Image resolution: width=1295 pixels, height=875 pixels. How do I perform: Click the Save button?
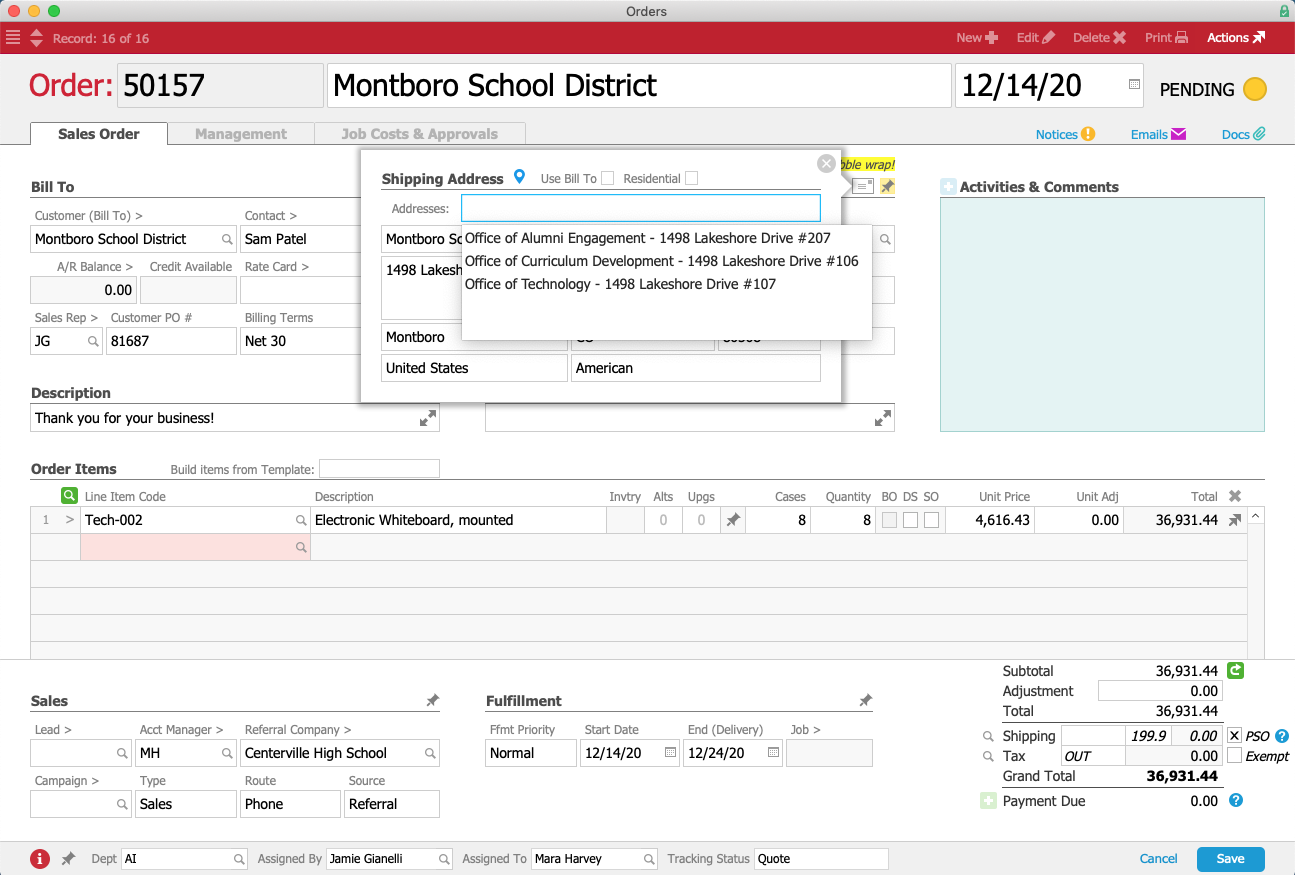(x=1231, y=858)
